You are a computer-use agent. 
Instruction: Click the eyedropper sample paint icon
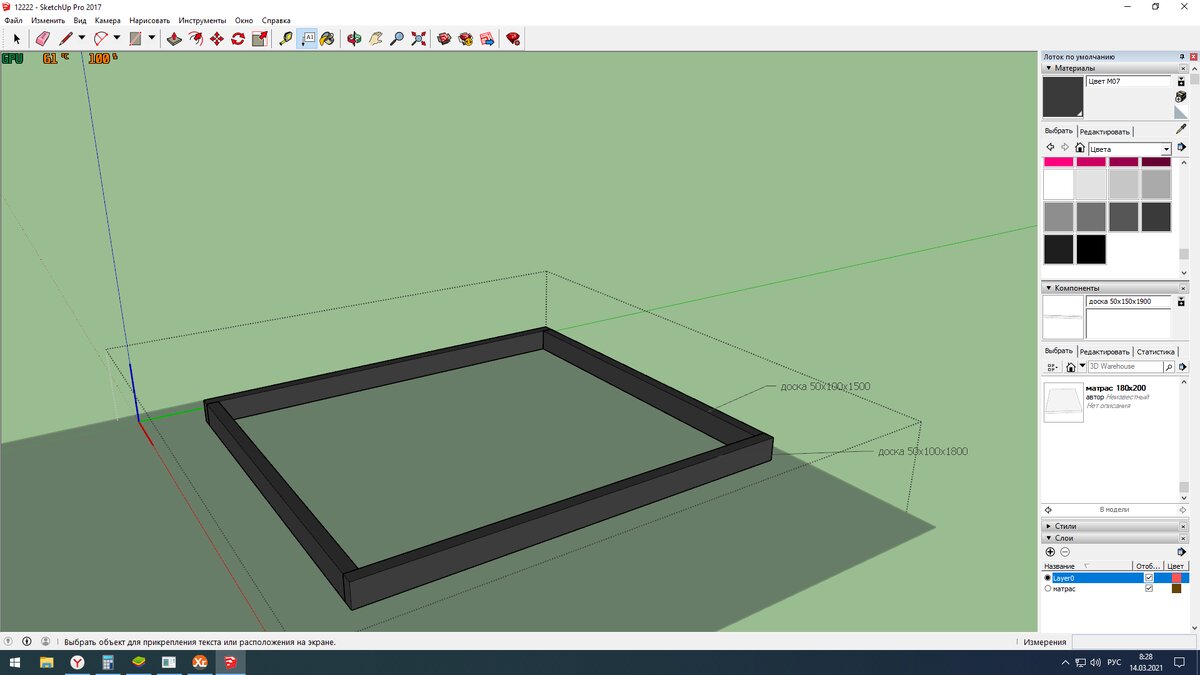pyautogui.click(x=1181, y=129)
